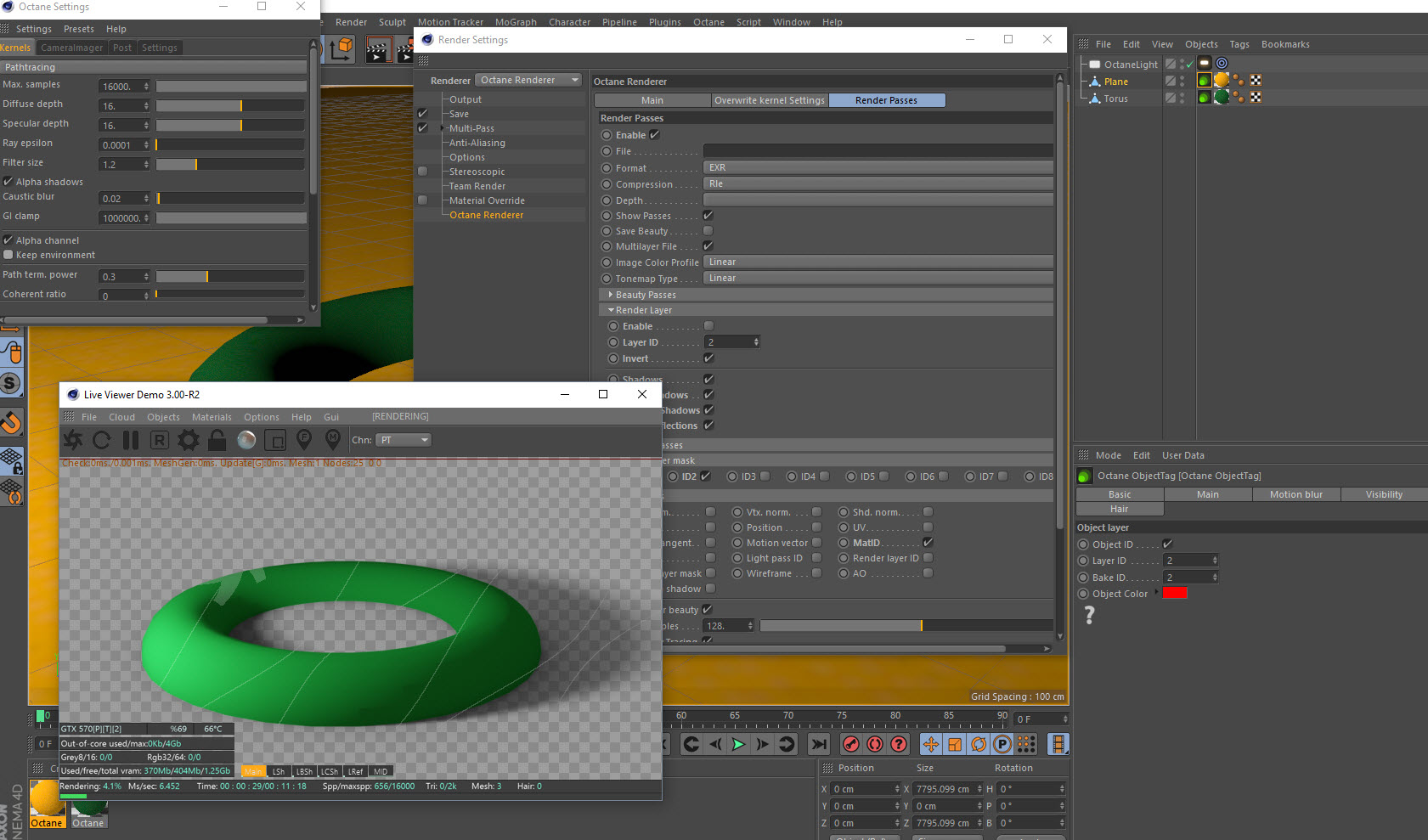Click the material picker pin icon marked M
1428x840 pixels.
pyautogui.click(x=333, y=440)
